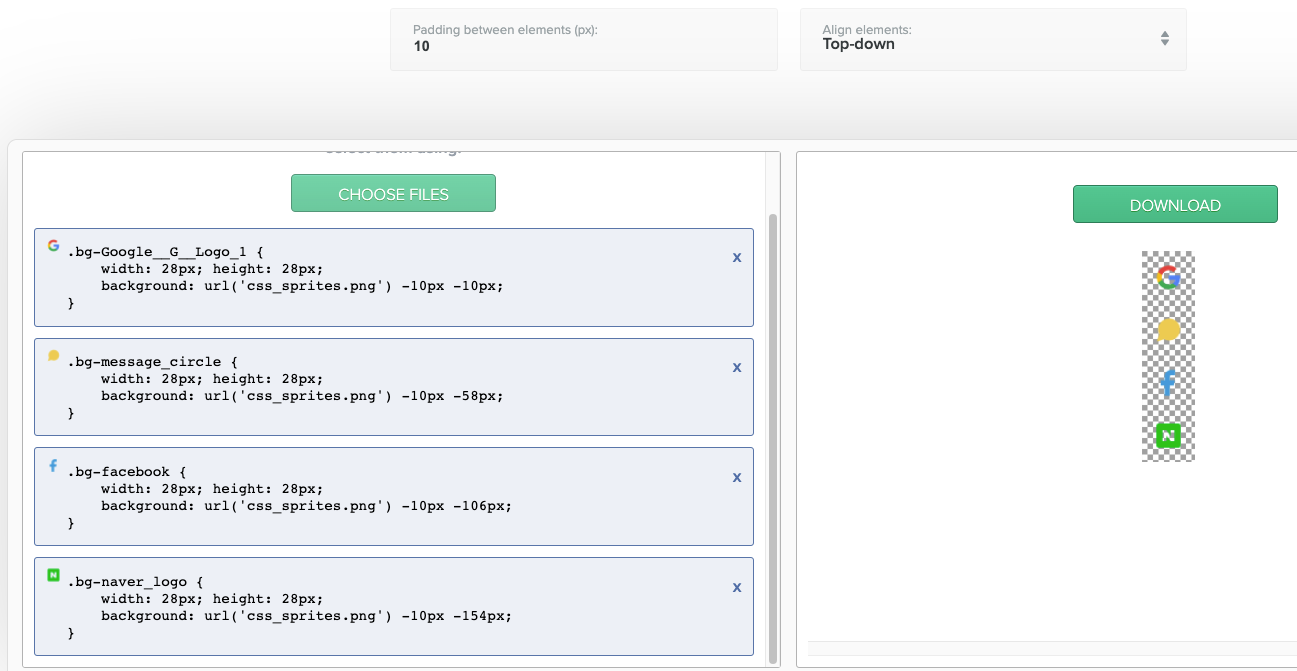Image resolution: width=1297 pixels, height=671 pixels.
Task: Click the .bg-Google__G__Logo_1 selector text
Action: 156,252
